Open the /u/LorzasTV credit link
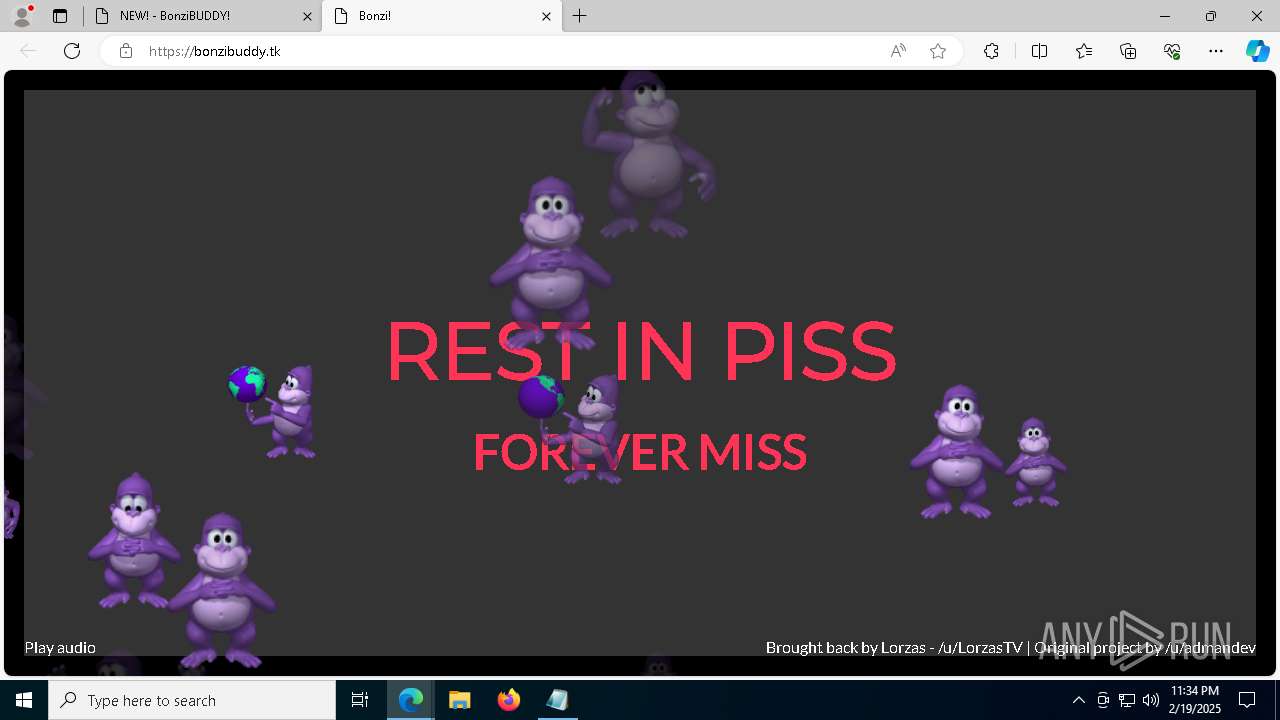1280x720 pixels. (980, 648)
